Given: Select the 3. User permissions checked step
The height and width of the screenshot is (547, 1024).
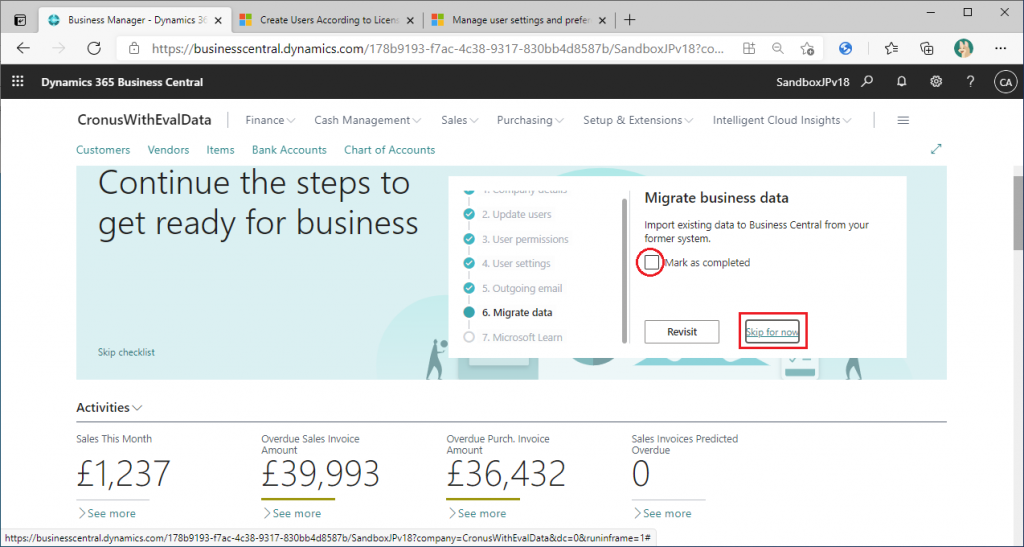Looking at the screenshot, I should point(469,239).
